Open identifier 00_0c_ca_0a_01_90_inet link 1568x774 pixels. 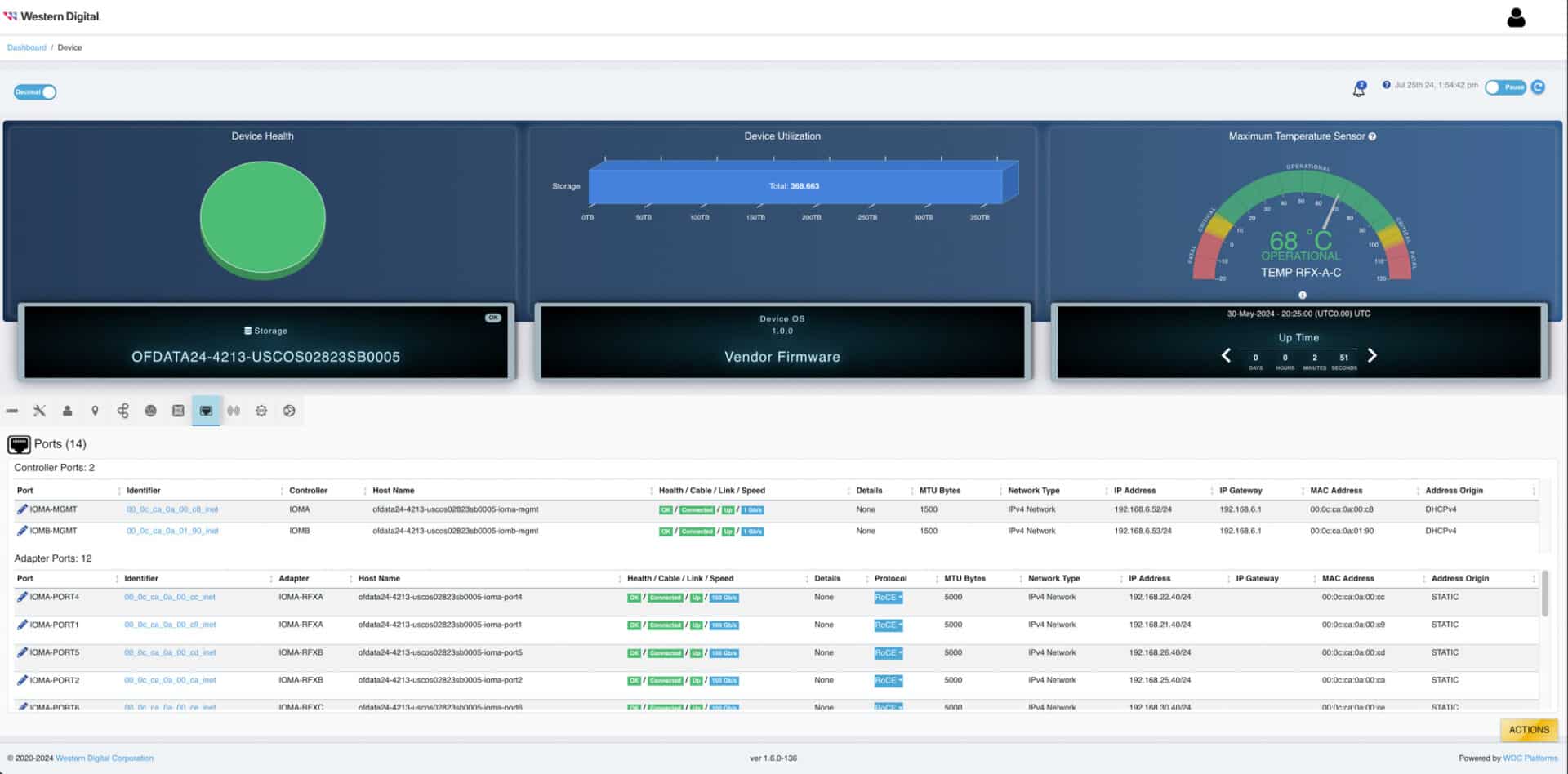coord(172,531)
